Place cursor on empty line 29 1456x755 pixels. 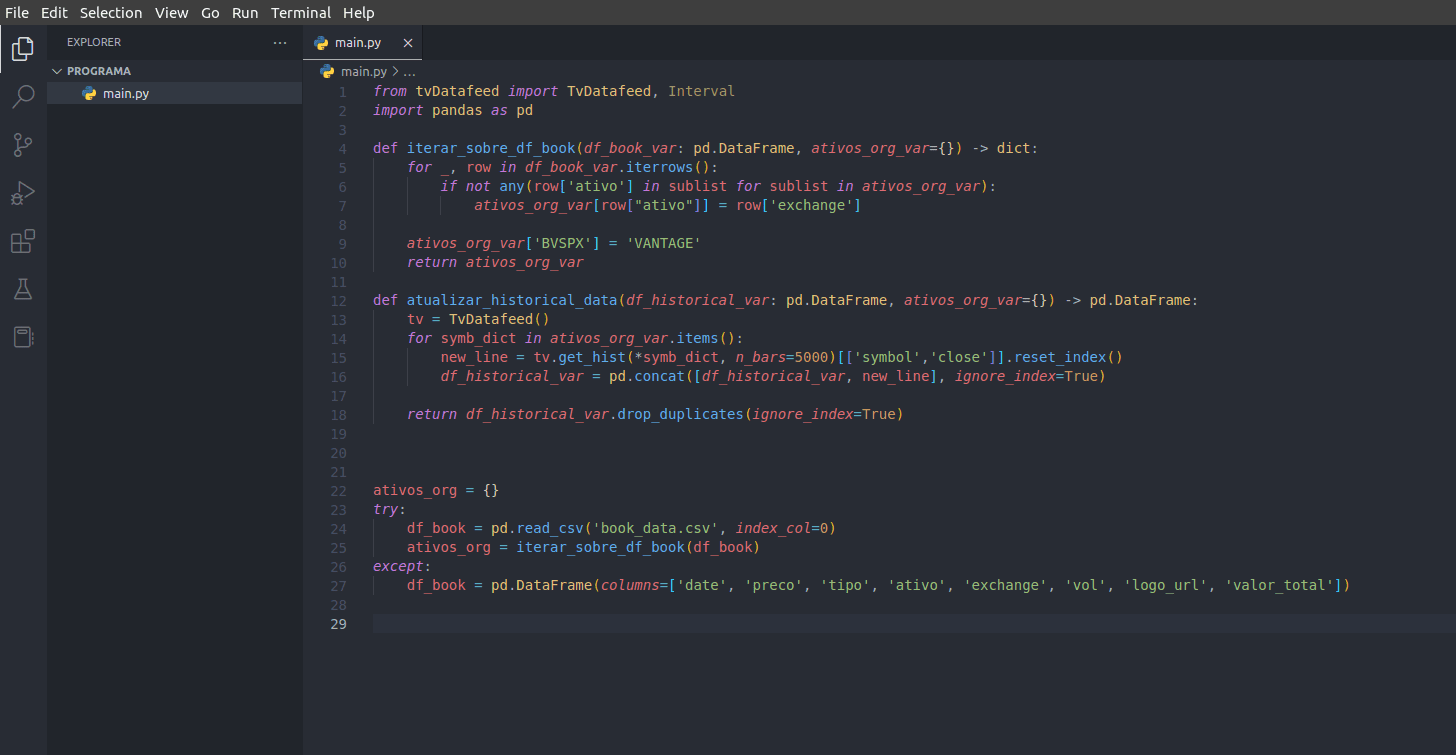[x=914, y=624]
